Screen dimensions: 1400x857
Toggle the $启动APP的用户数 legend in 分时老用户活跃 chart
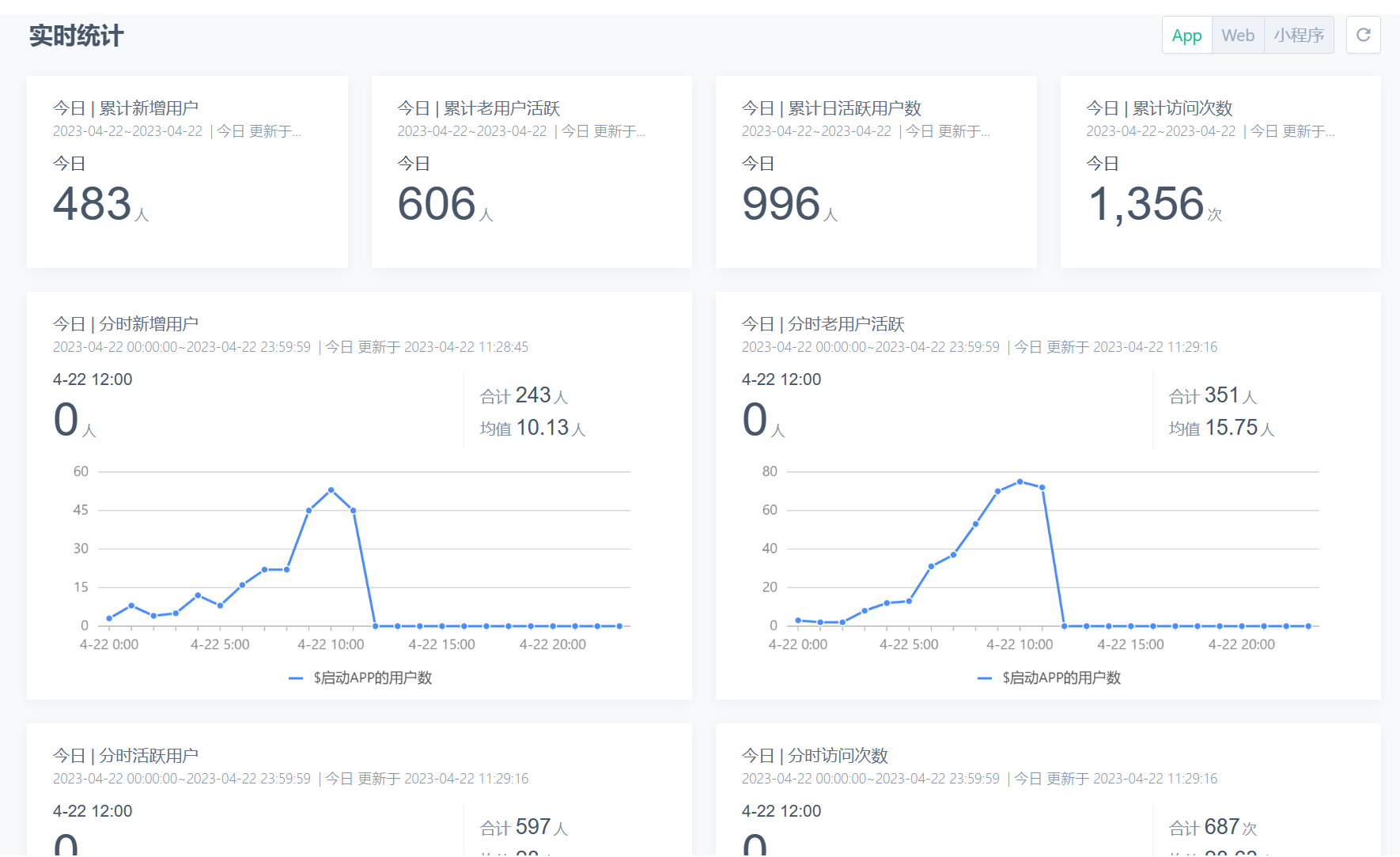point(1049,678)
